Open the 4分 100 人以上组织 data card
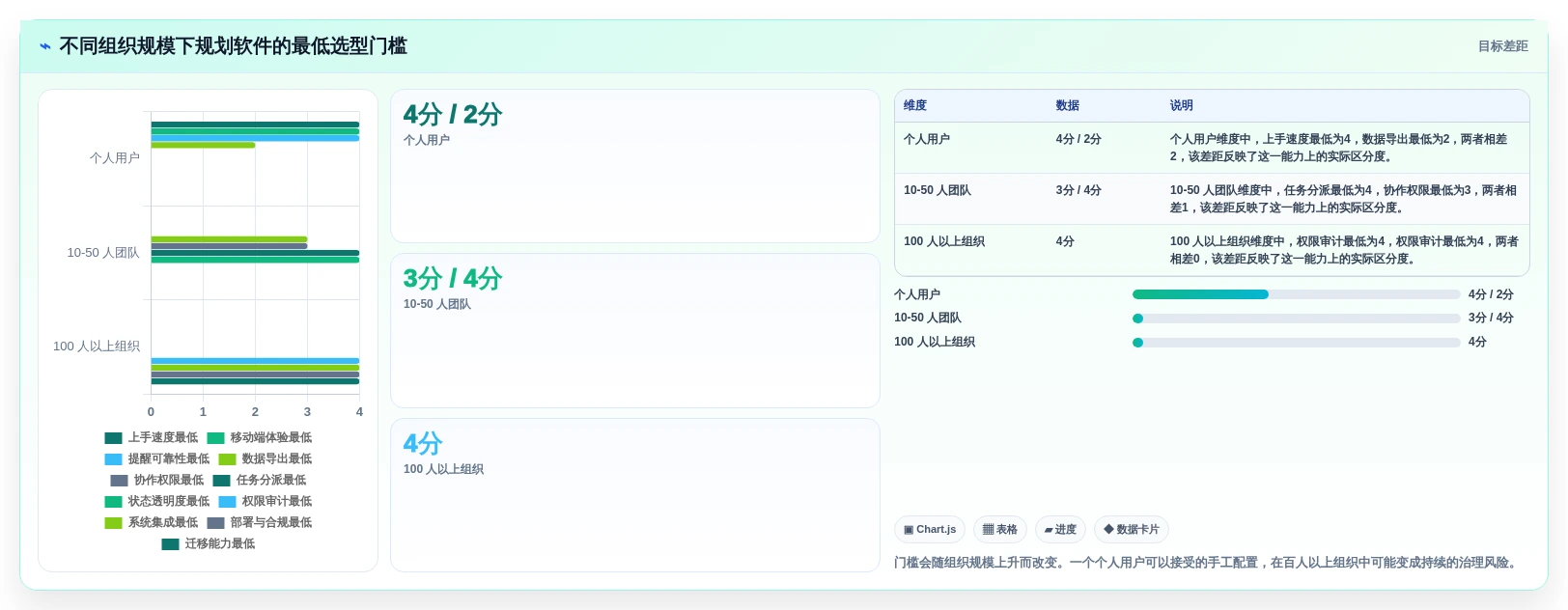1568x610 pixels. tap(635, 495)
